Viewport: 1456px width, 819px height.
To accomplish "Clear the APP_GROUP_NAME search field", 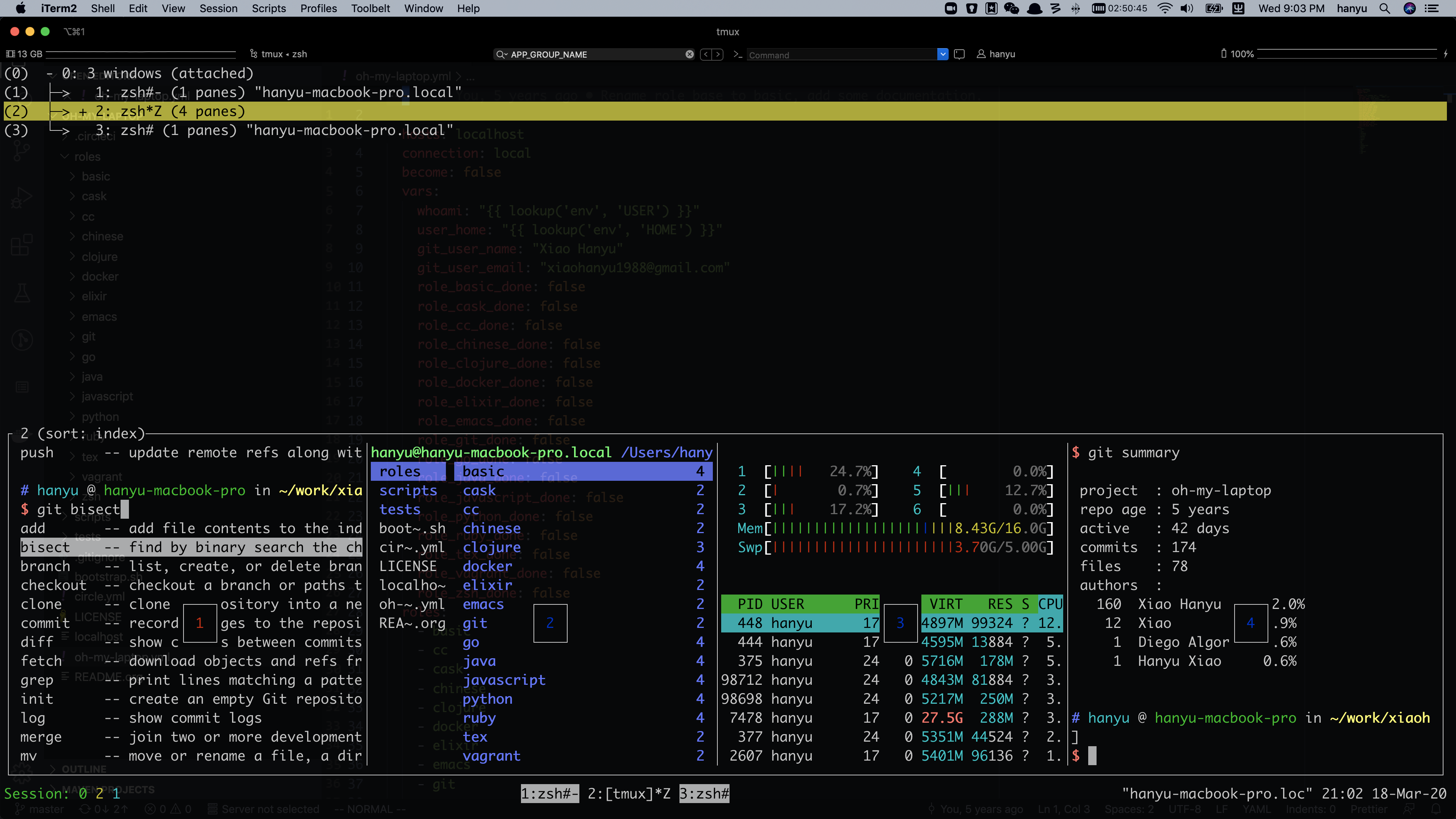I will tap(690, 54).
